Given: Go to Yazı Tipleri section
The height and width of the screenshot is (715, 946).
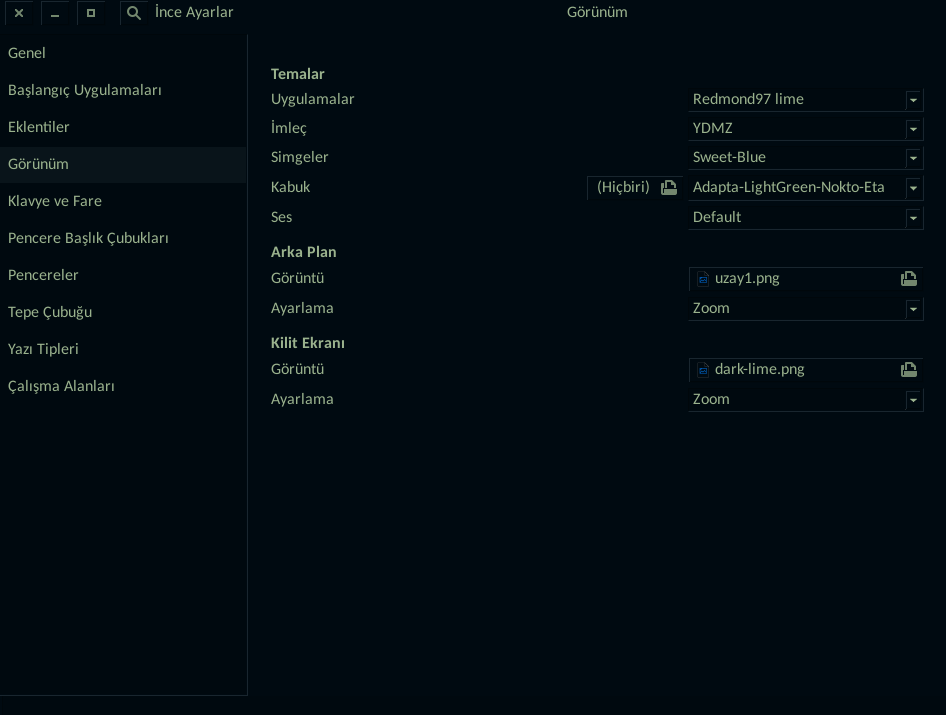Looking at the screenshot, I should (x=123, y=349).
